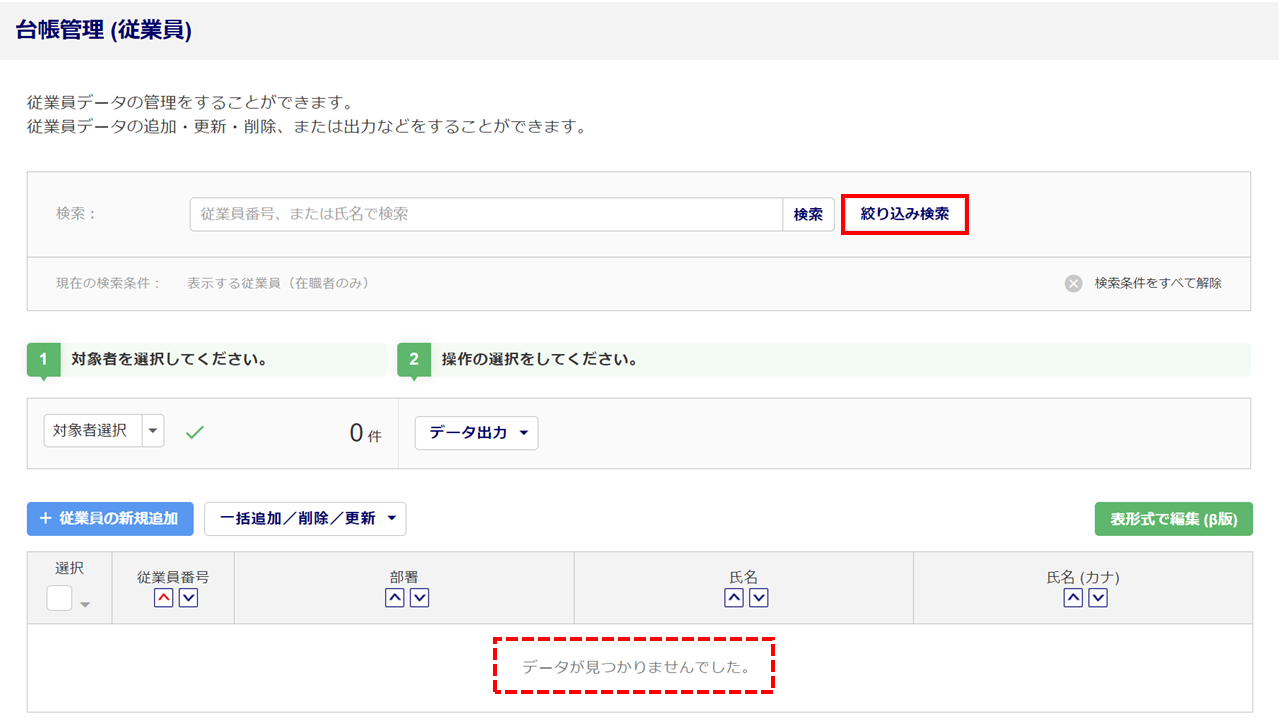Viewport: 1280px width, 721px height.
Task: Click the 氏名 (カナ) column header text
Action: 1083,577
